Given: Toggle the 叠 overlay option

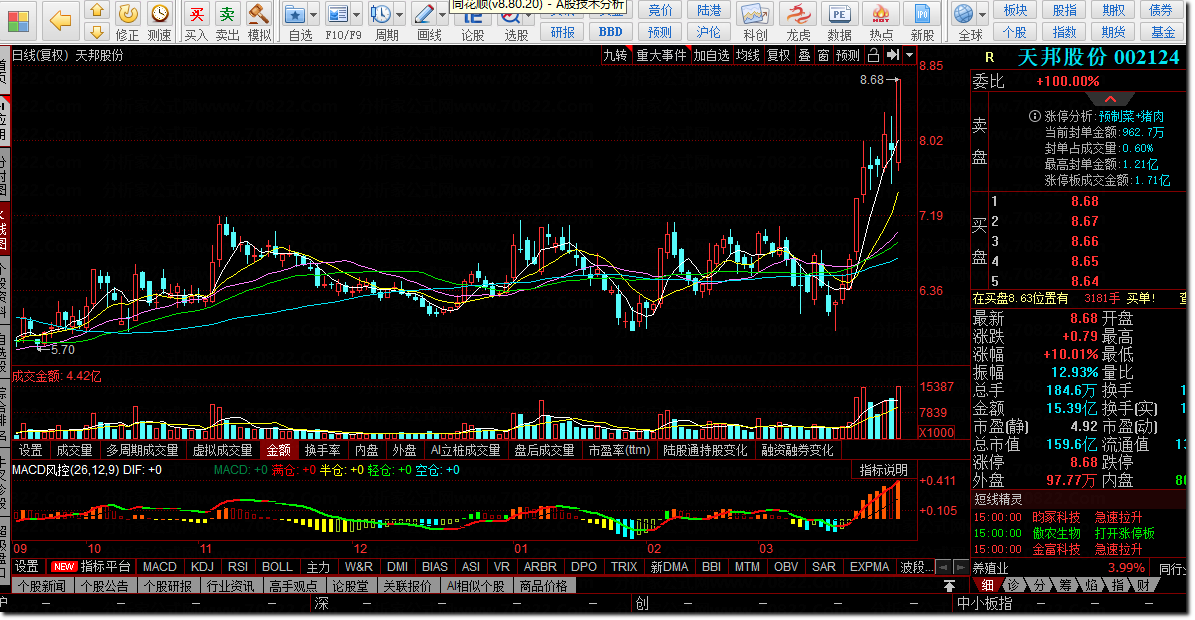Looking at the screenshot, I should (804, 55).
